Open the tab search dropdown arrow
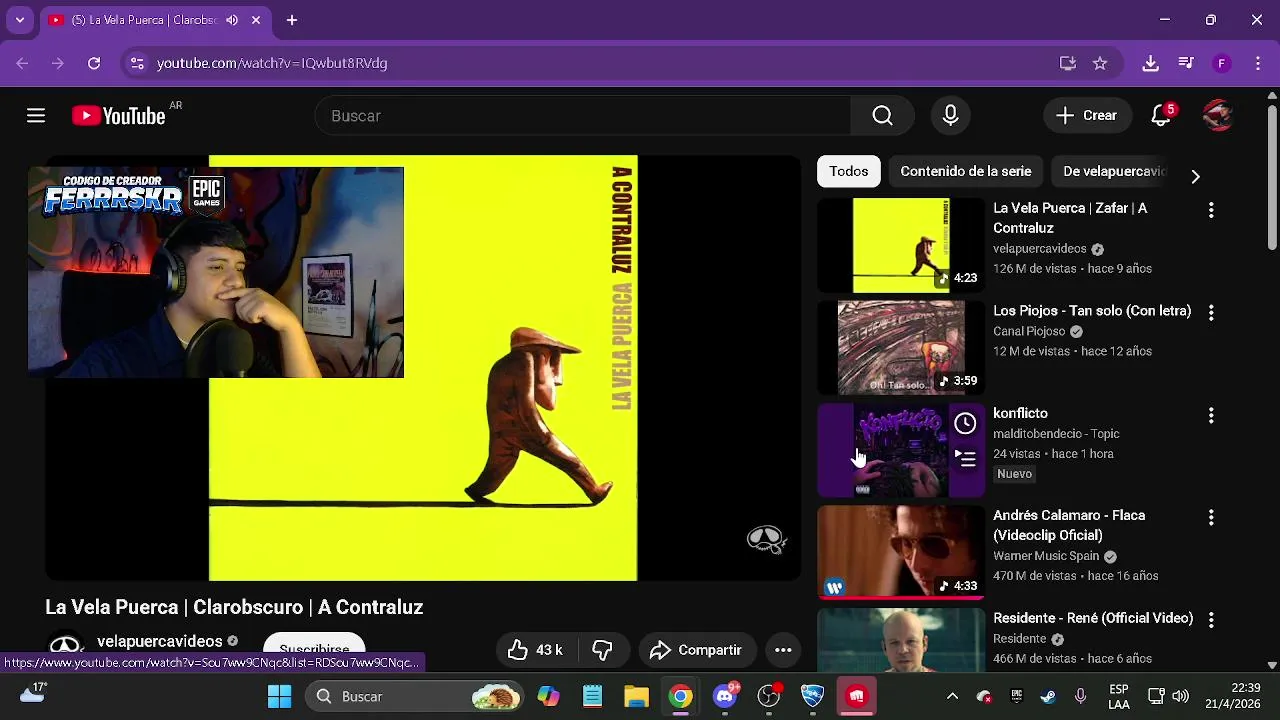Screen dimensions: 1280x720 pyautogui.click(x=20, y=20)
